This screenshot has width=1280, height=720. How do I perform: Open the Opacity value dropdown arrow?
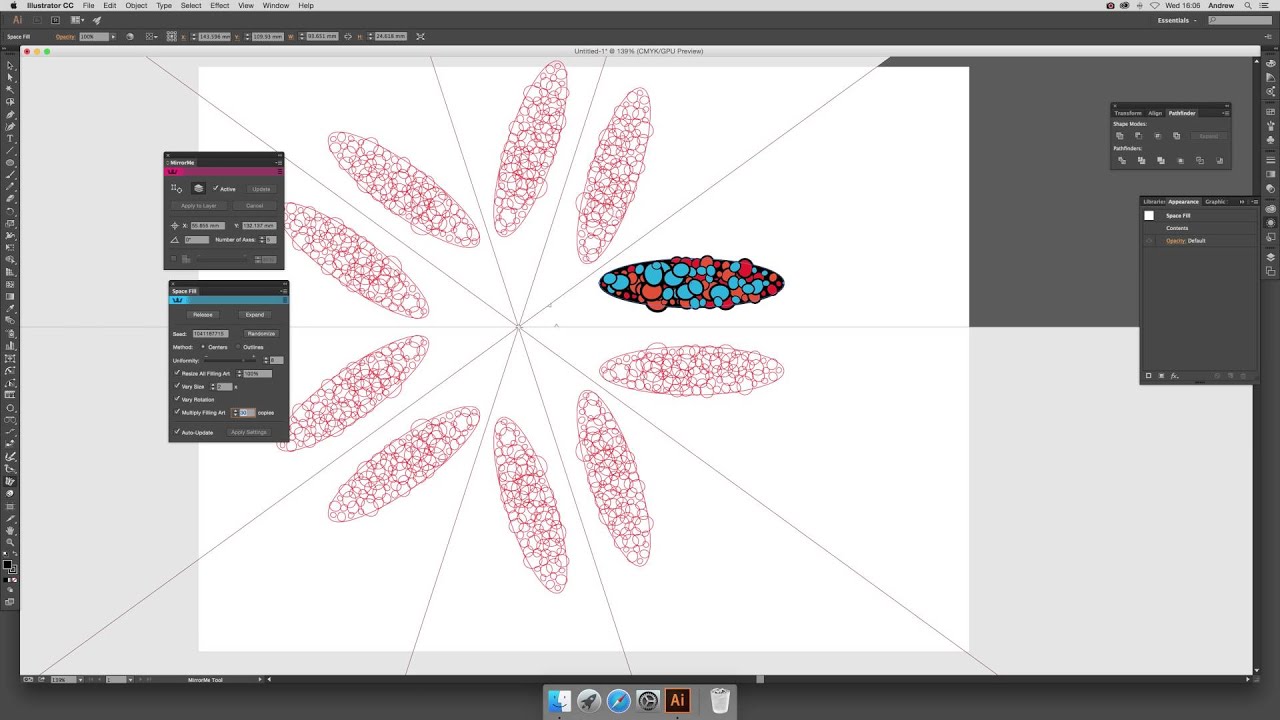tap(113, 37)
